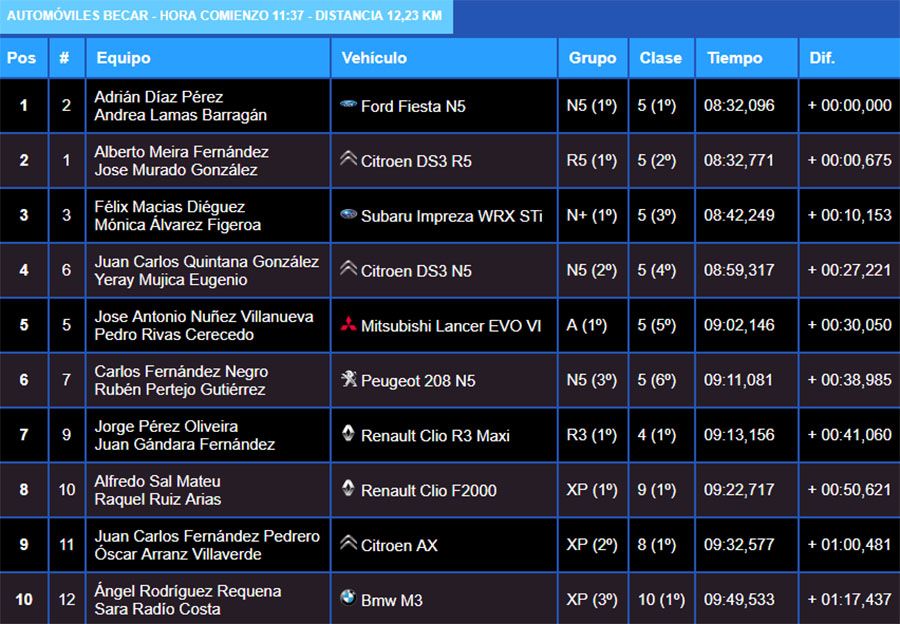Click the Mitsubishi logo beside Lancer EVO VI

[x=348, y=324]
